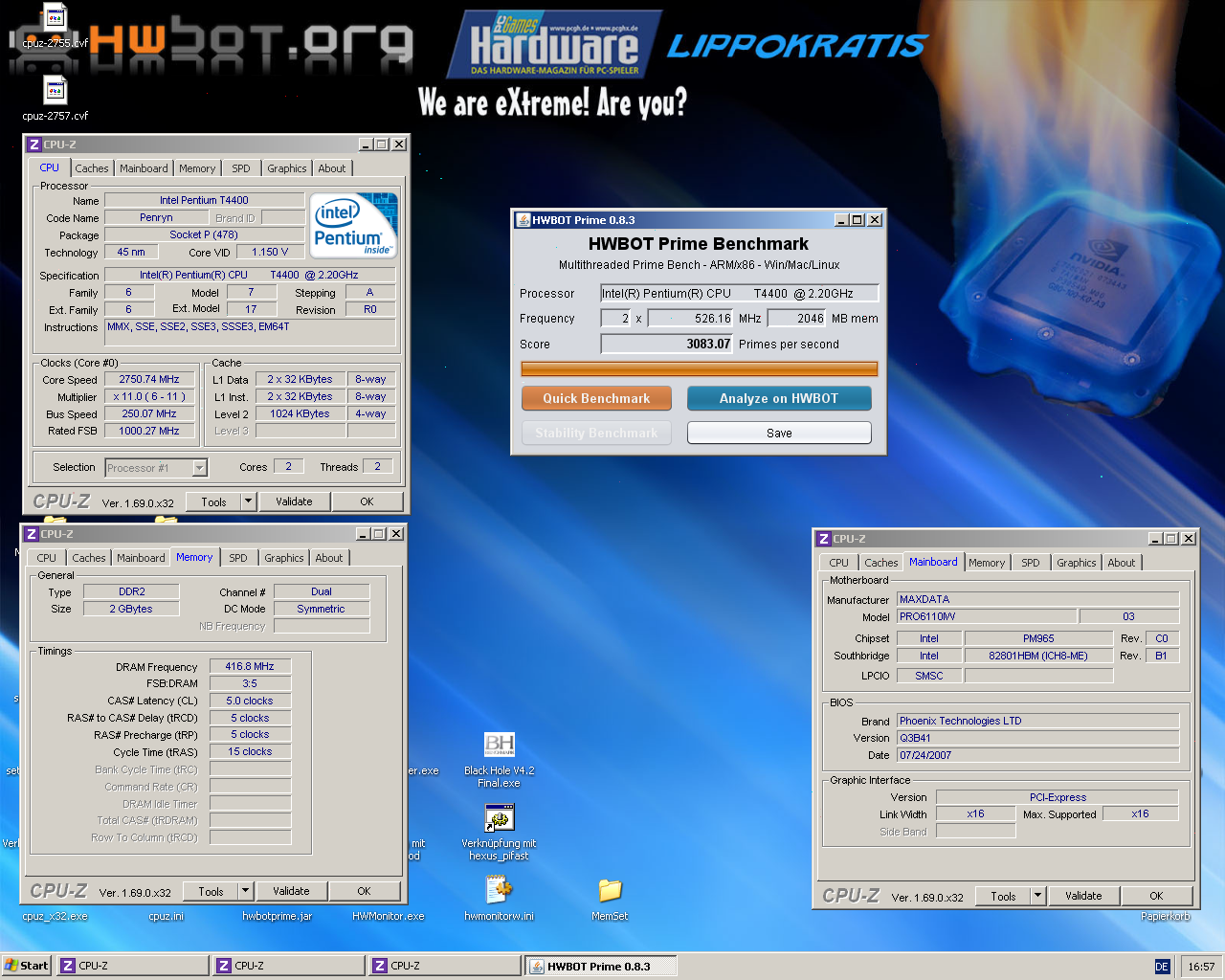
Task: Expand the Processor #1 selection dropdown
Action: pyautogui.click(x=199, y=468)
